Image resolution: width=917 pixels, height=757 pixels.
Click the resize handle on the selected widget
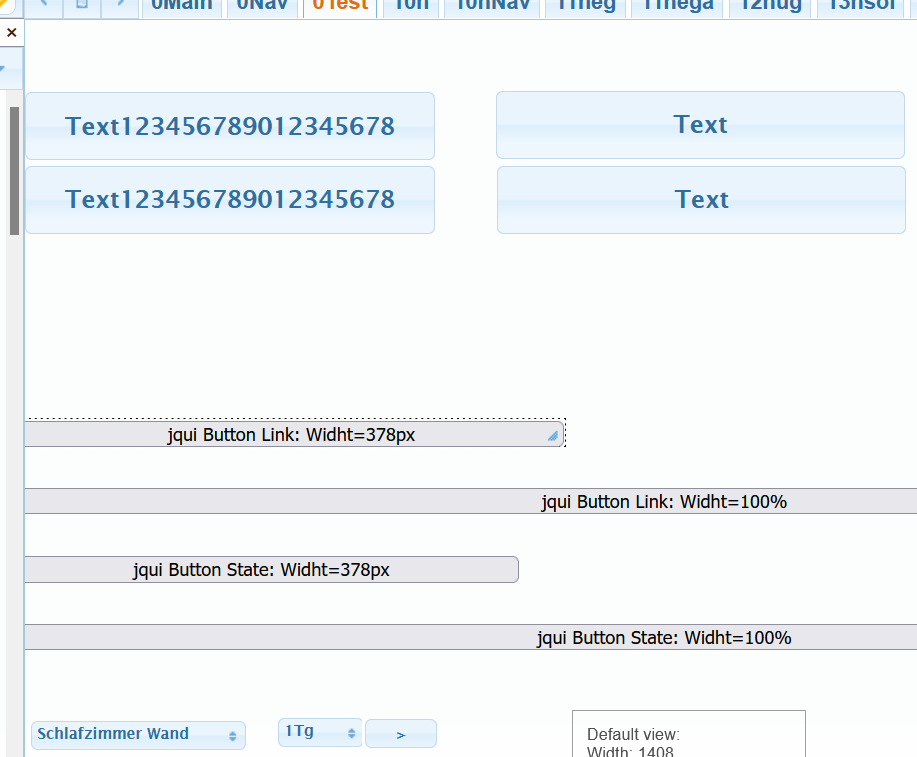pyautogui.click(x=552, y=436)
